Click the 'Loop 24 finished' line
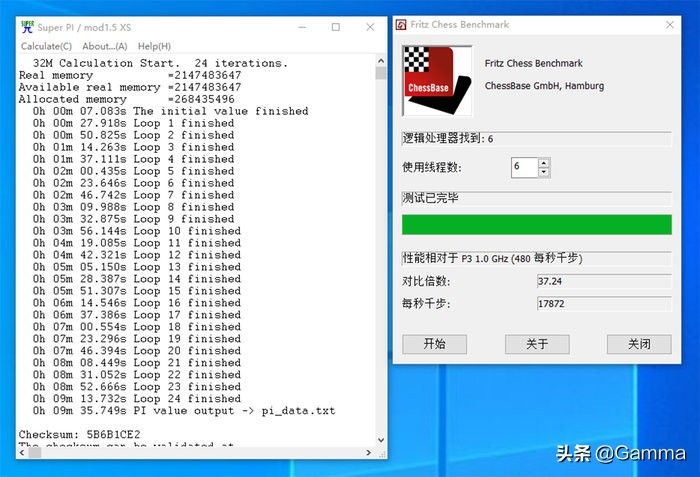700x477 pixels. click(137, 398)
